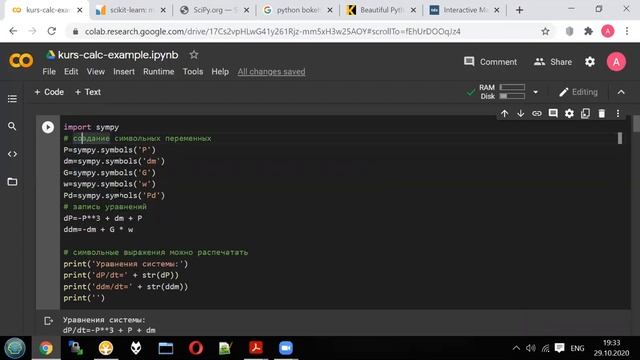Open Chrome profile avatar in toolbar
This screenshot has width=640, height=360.
(x=607, y=31)
